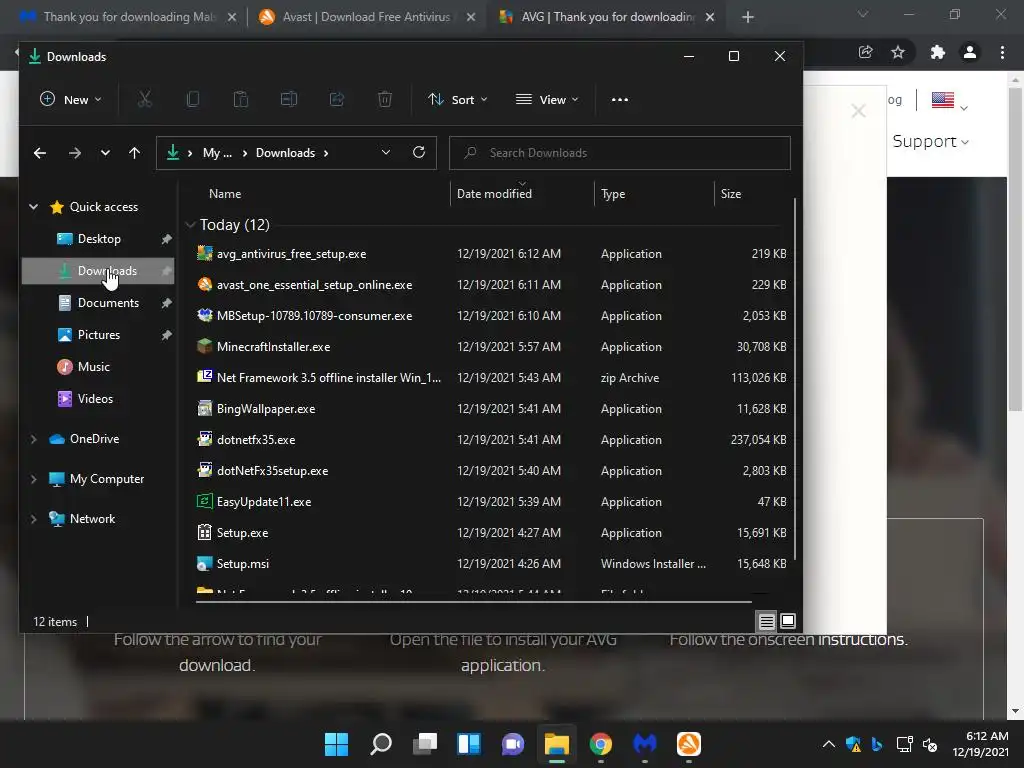Click the Share icon in Explorer toolbar

tap(337, 99)
